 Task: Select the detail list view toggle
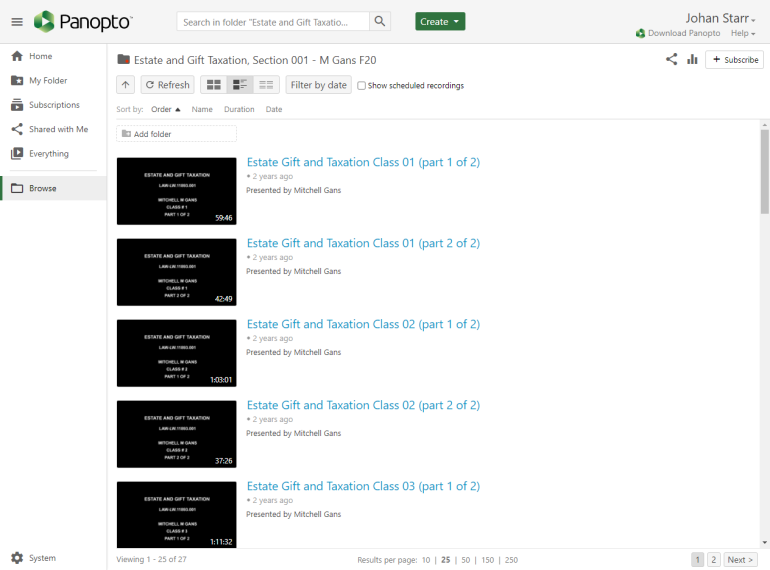(x=239, y=85)
